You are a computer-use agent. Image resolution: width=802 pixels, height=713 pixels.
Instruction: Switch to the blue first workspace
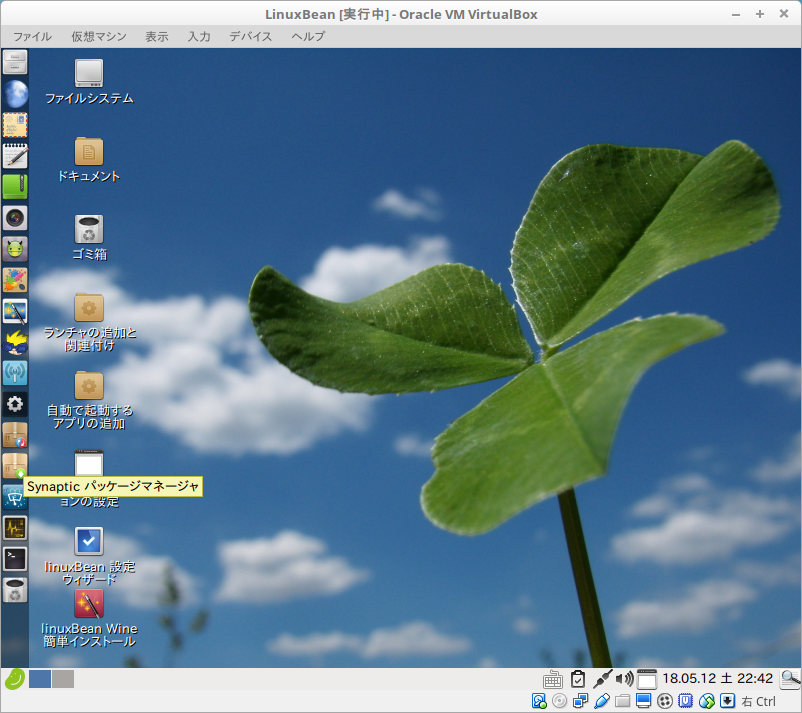coord(40,679)
